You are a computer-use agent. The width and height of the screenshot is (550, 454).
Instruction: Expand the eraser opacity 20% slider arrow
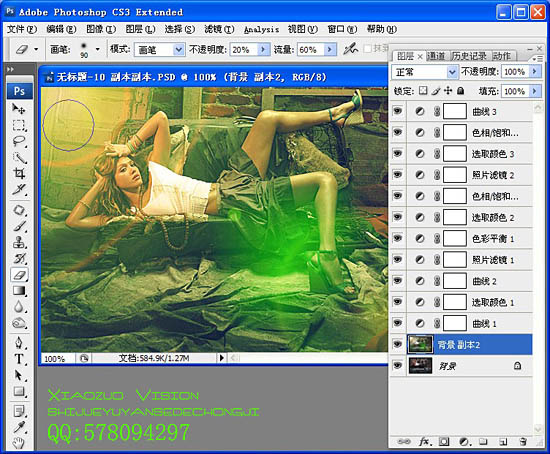coord(263,49)
